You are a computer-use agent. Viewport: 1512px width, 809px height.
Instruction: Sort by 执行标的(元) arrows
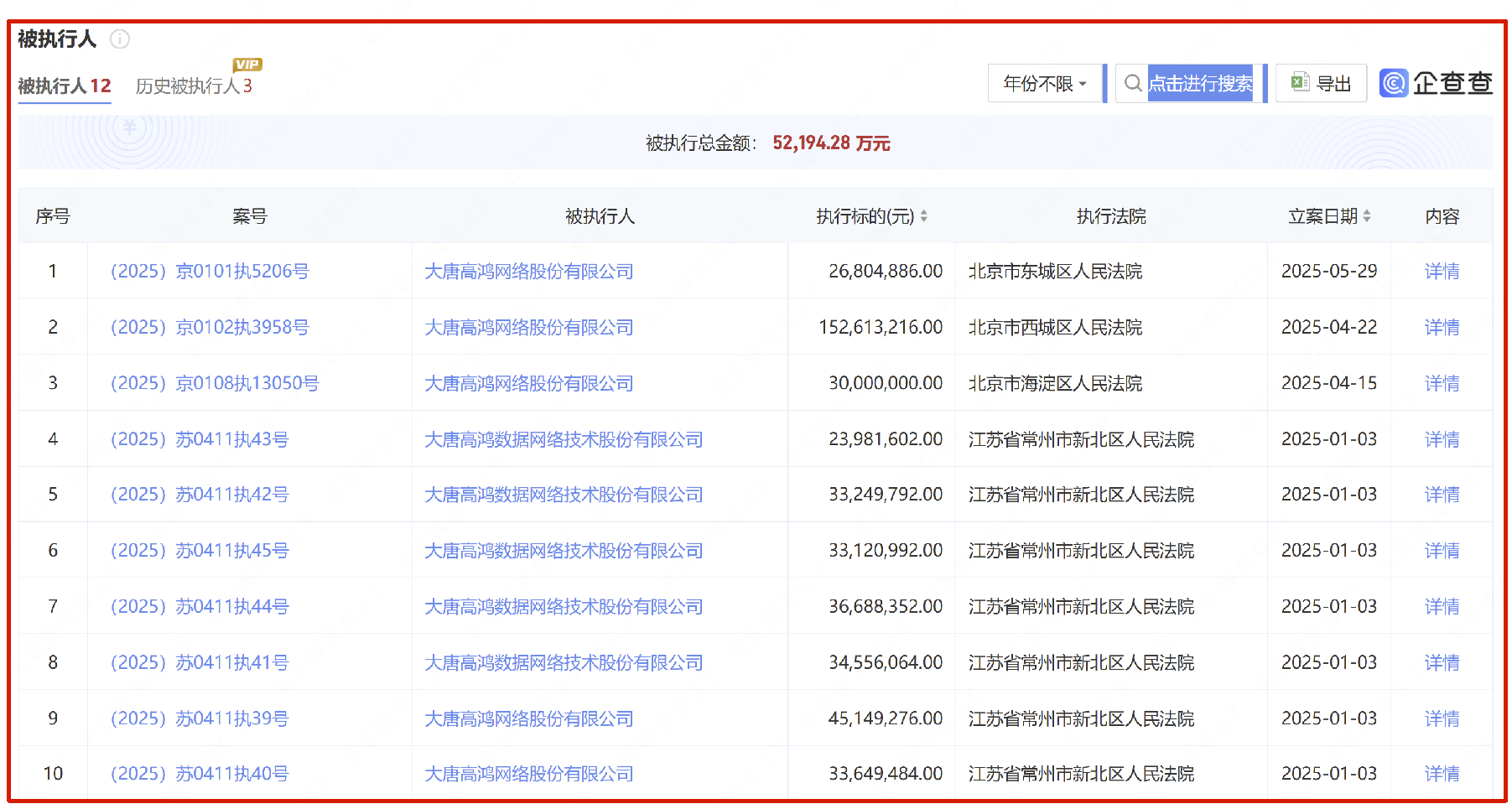tap(923, 216)
